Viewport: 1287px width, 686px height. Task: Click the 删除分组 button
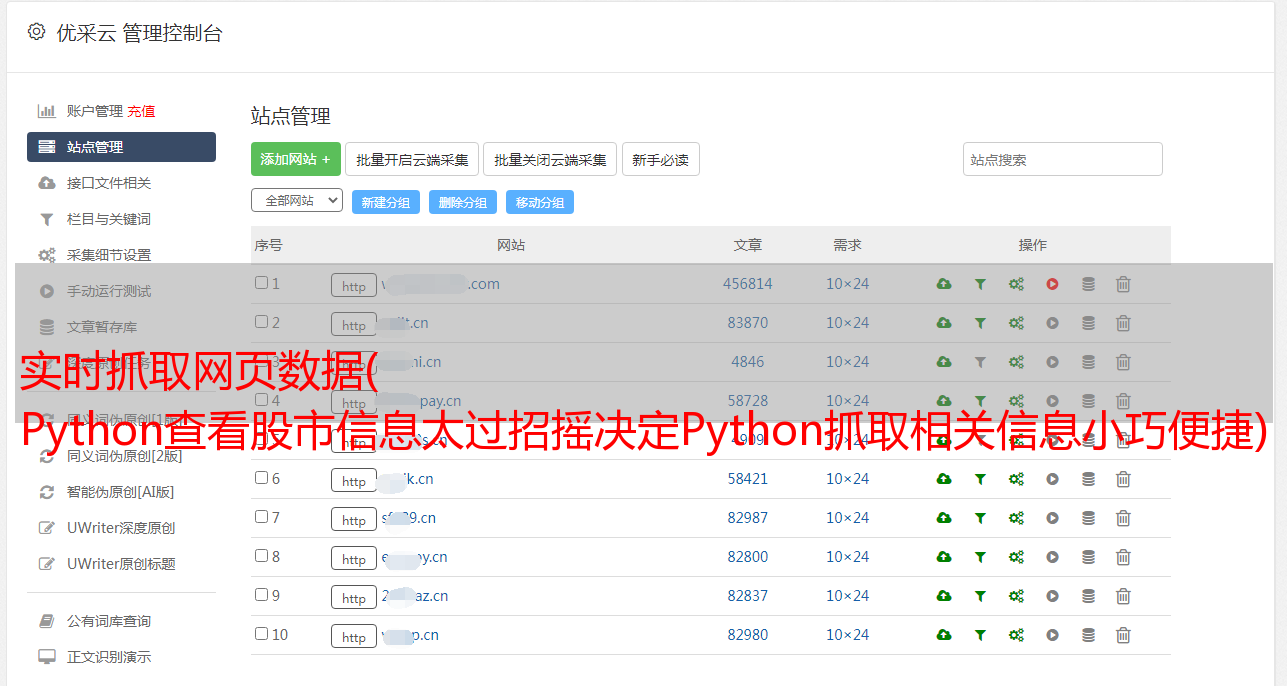[x=463, y=202]
